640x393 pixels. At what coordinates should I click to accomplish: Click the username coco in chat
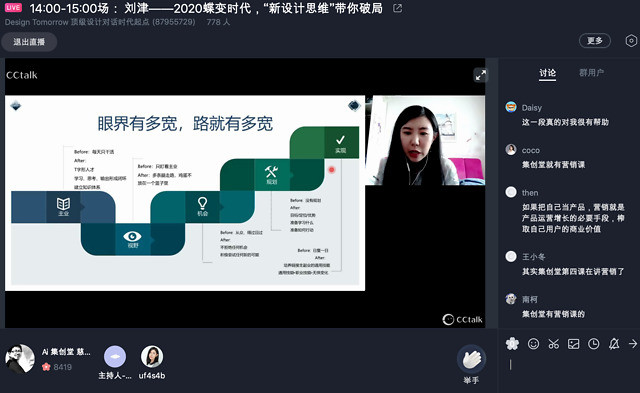[x=531, y=150]
